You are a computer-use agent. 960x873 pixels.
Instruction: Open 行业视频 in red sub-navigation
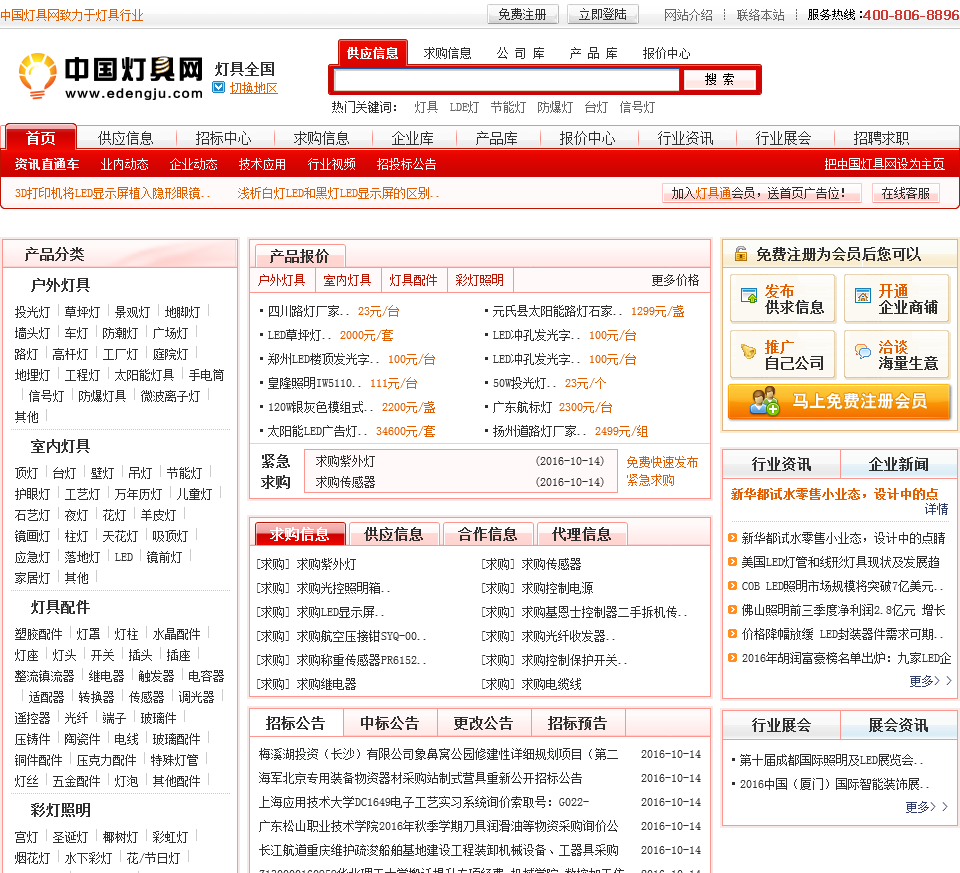point(331,164)
